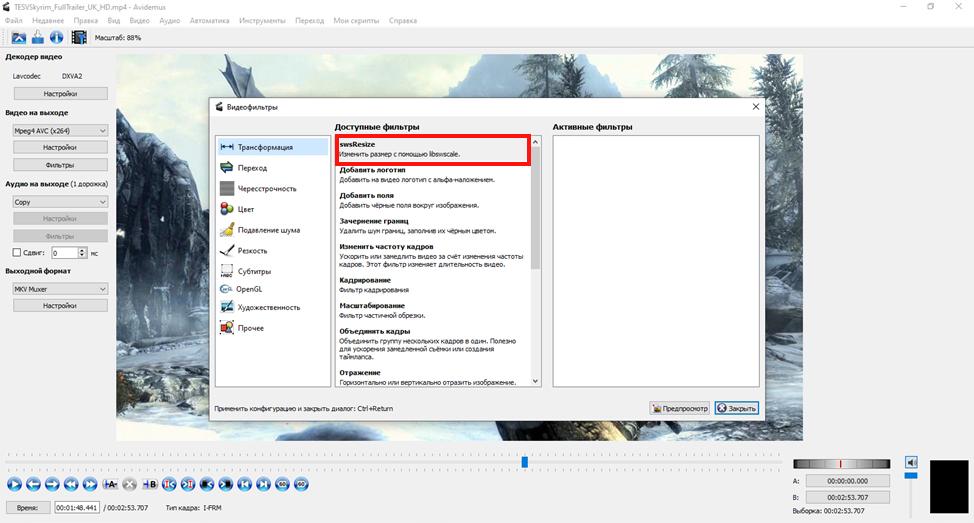
Task: Jump to next keyframe (double right arrows)
Action: tap(90, 484)
